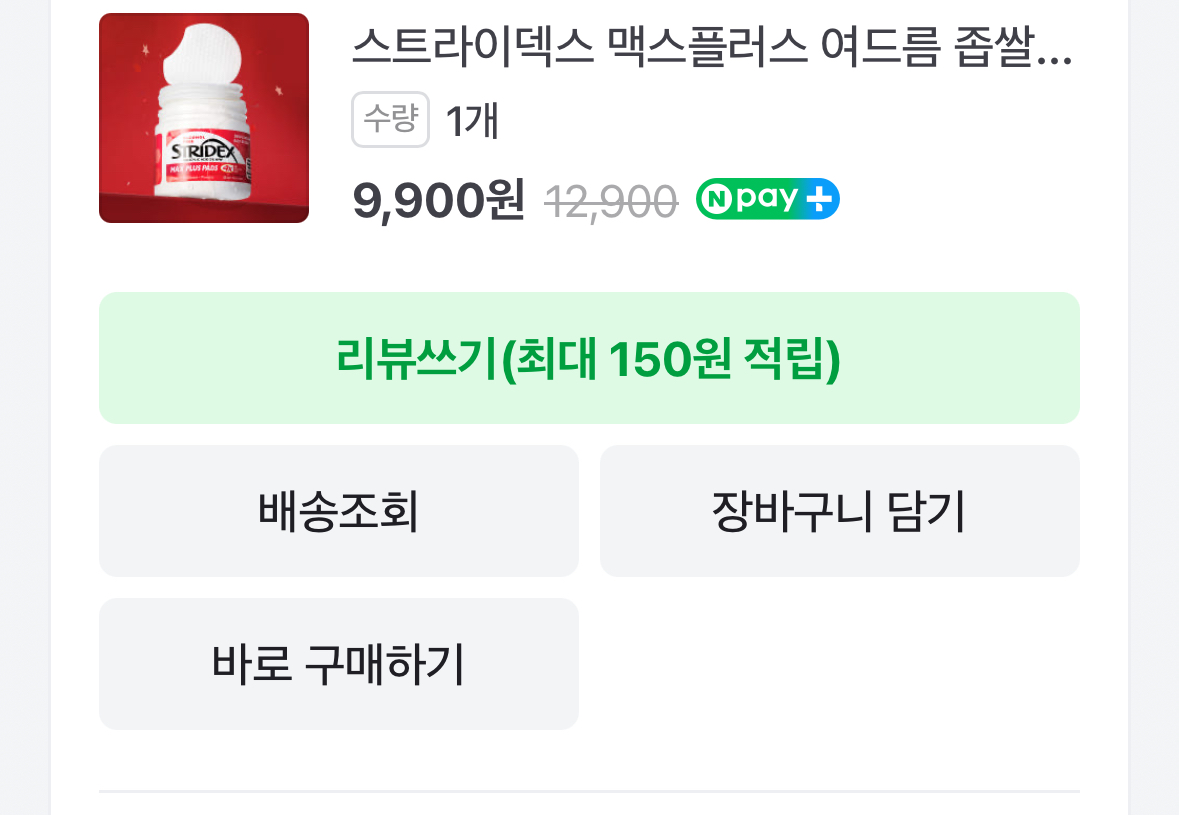Click the blue plus icon on Npay badge

(x=819, y=199)
